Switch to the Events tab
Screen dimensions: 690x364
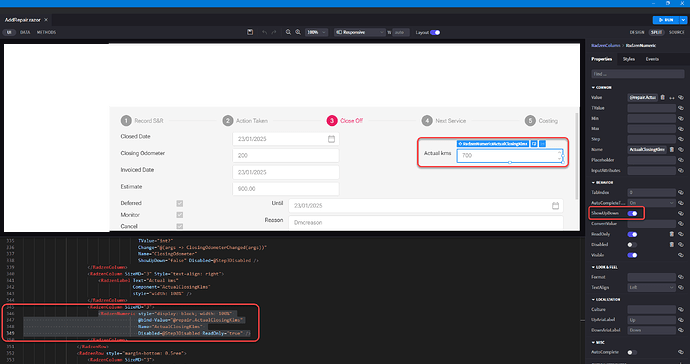coord(652,59)
